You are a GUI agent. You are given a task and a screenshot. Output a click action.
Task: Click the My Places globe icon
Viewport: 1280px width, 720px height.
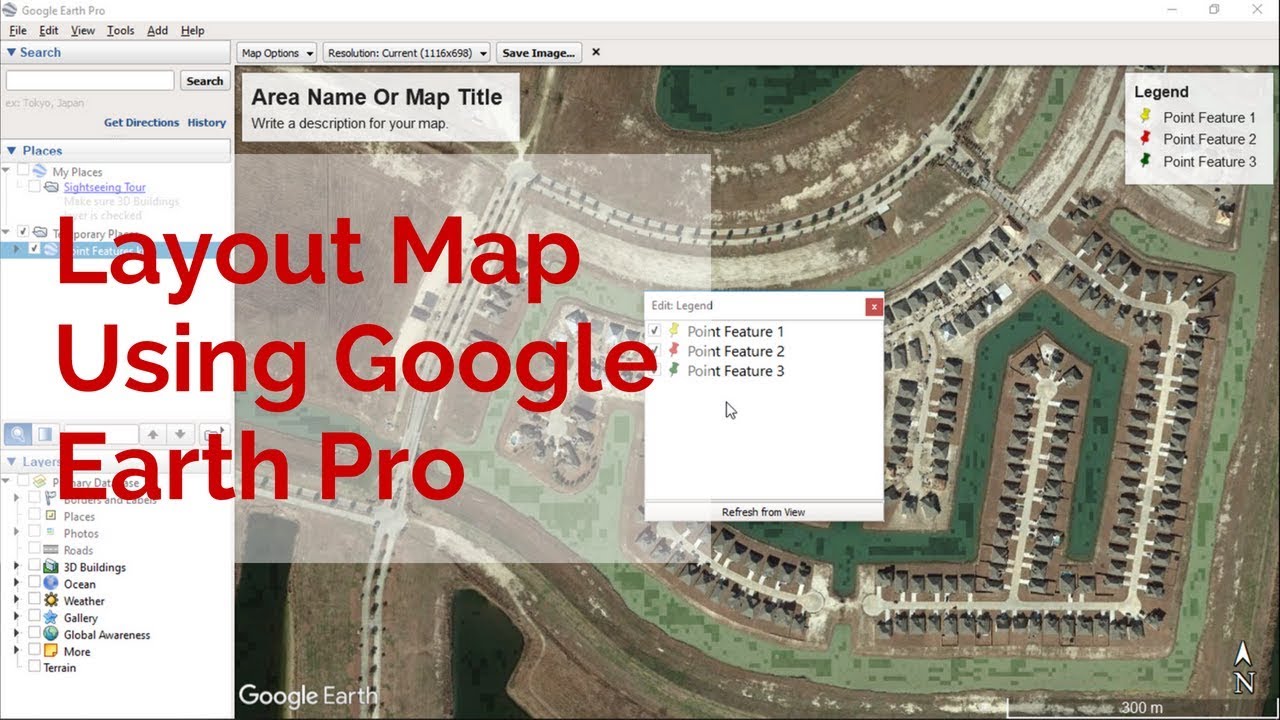[40, 171]
